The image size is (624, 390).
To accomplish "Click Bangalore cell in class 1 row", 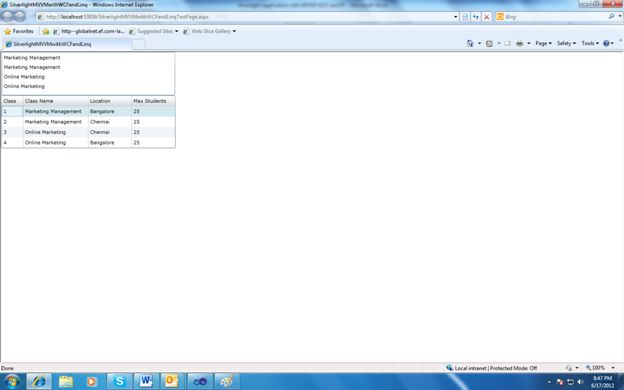I will (x=109, y=111).
